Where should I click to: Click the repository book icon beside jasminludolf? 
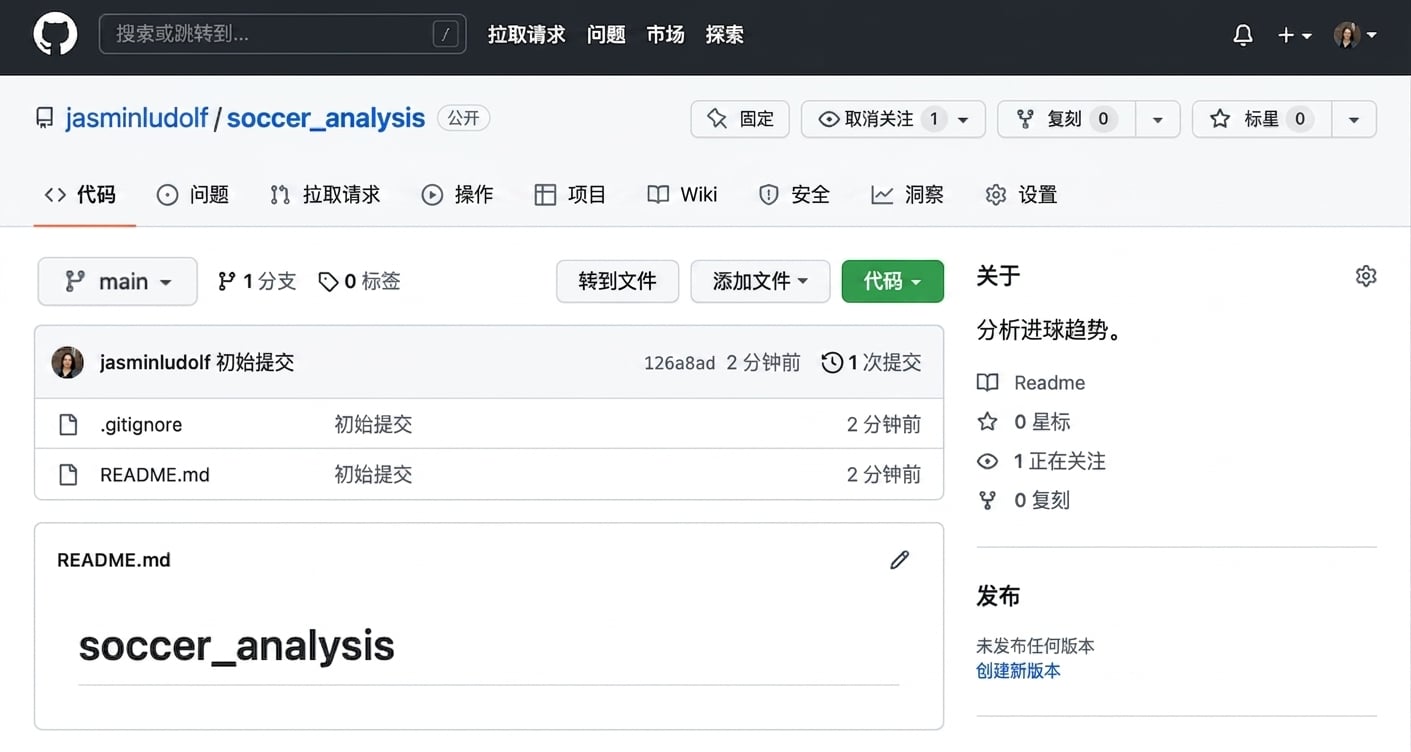[x=45, y=119]
